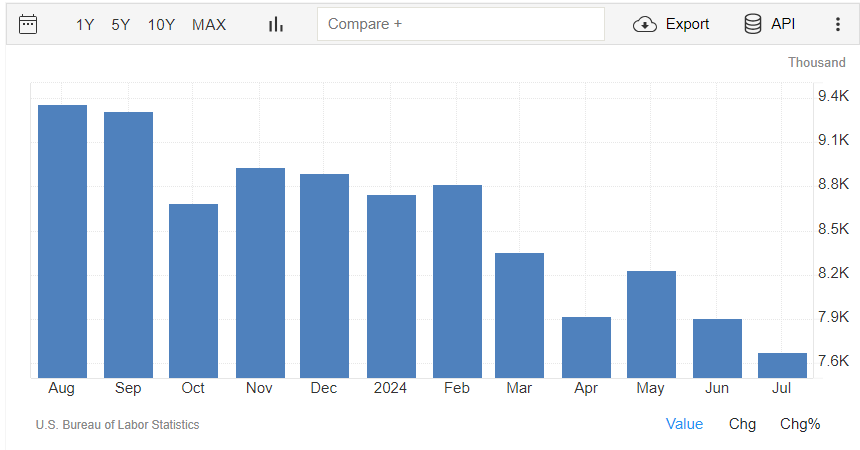Click the API label

pyautogui.click(x=783, y=24)
